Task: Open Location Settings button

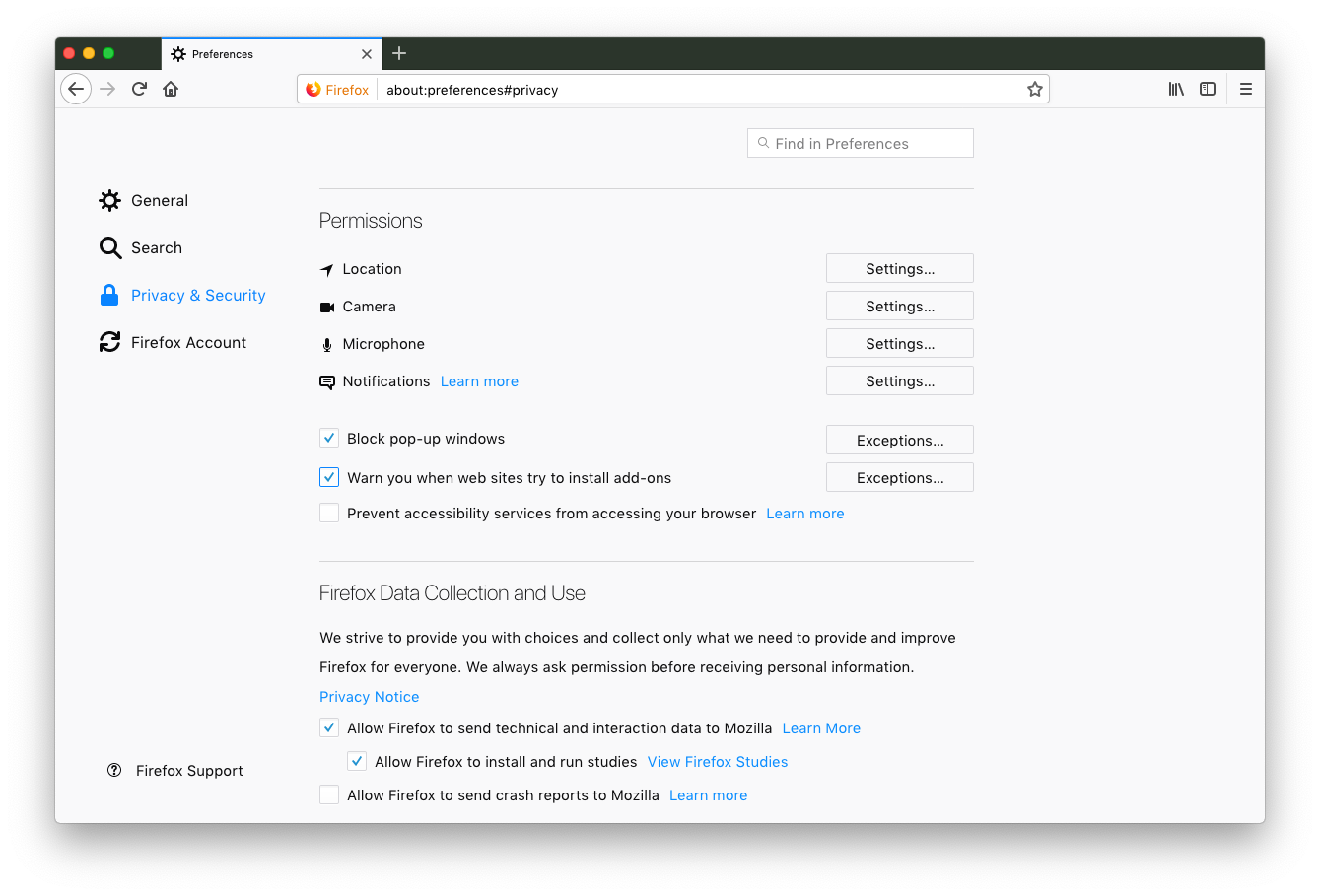Action: click(x=900, y=269)
